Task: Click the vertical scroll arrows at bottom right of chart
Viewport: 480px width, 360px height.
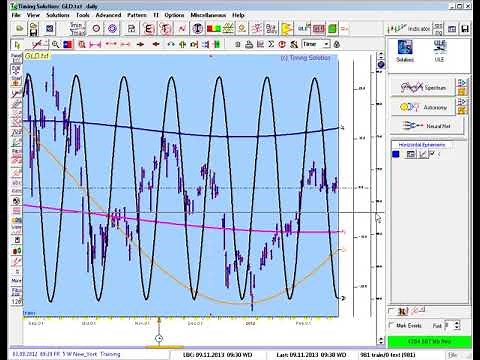Action: (x=381, y=340)
